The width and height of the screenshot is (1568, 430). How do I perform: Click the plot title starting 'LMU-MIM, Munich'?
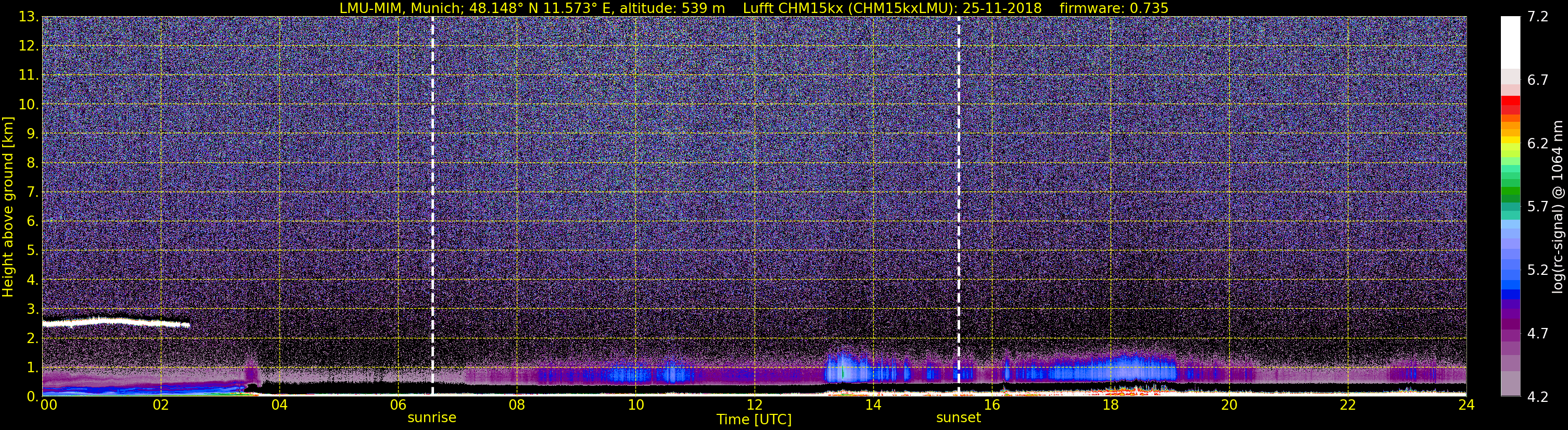(x=754, y=8)
